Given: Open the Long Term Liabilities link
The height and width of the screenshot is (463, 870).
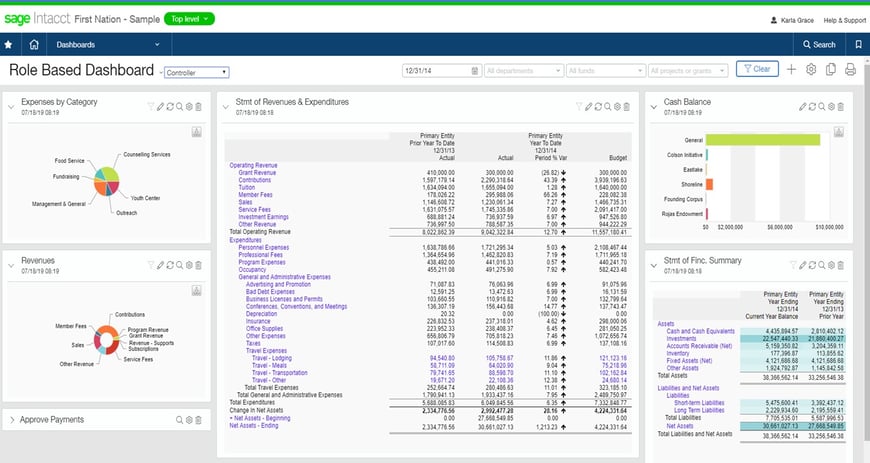Looking at the screenshot, I should click(x=699, y=410).
